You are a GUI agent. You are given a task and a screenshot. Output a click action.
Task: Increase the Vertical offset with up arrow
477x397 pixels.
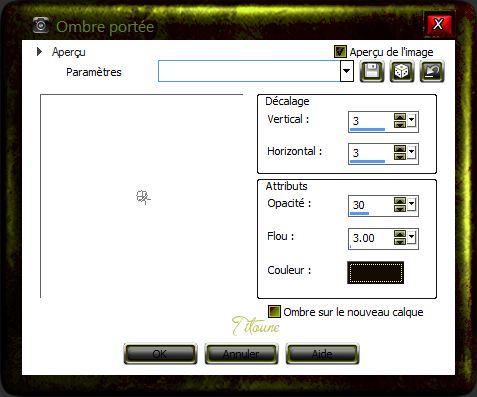[x=400, y=117]
